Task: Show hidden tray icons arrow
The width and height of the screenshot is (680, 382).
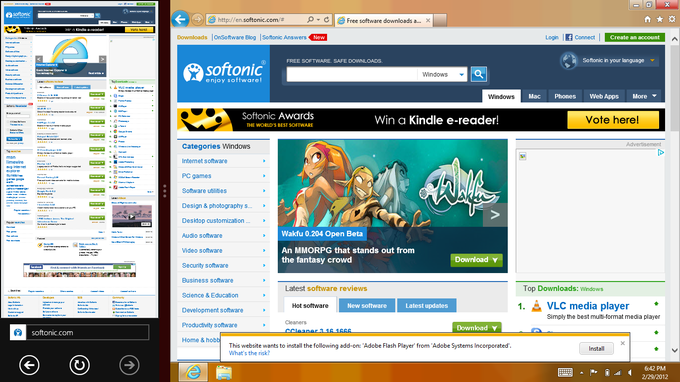Action: (x=582, y=372)
